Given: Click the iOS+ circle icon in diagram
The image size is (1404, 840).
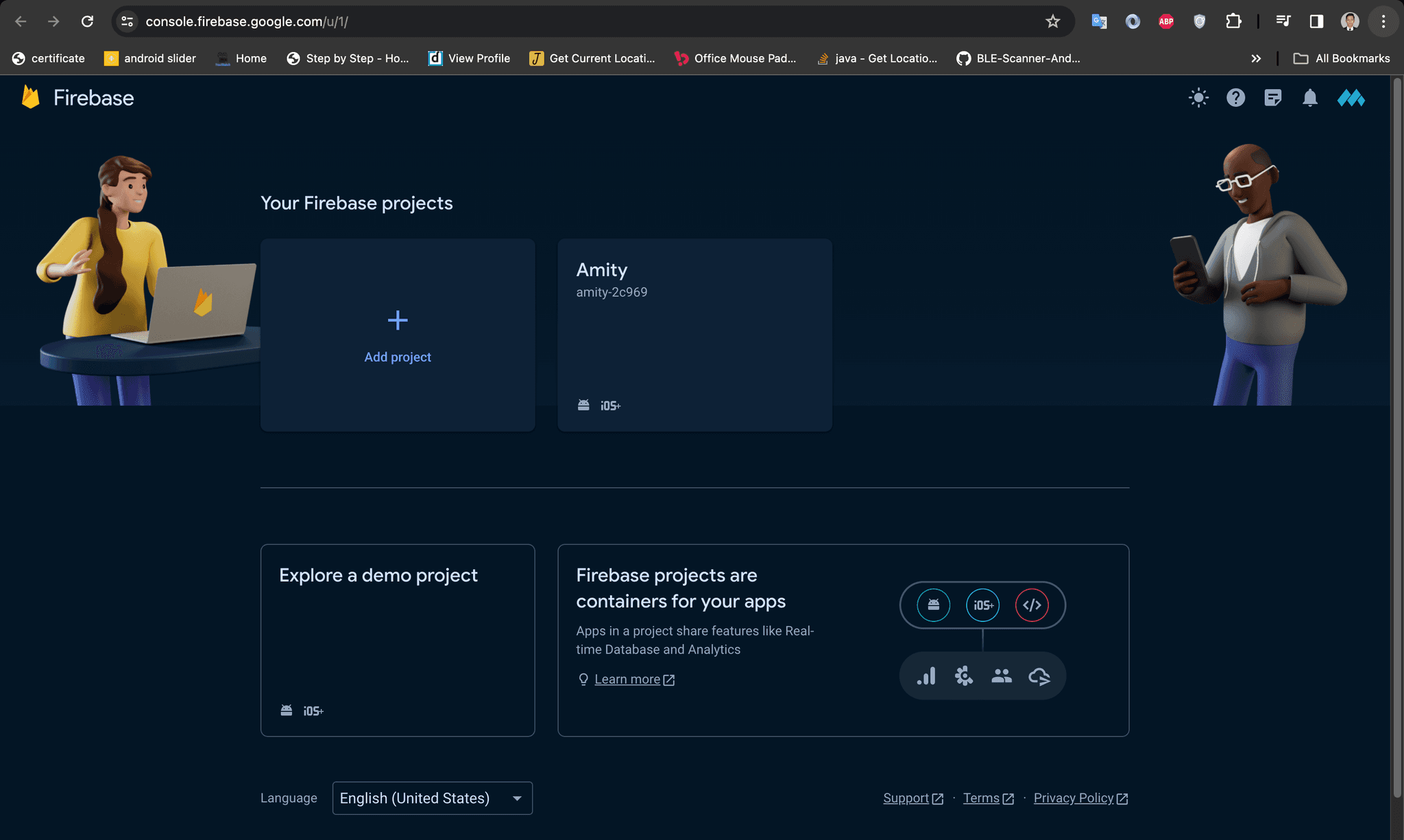Looking at the screenshot, I should [x=983, y=605].
